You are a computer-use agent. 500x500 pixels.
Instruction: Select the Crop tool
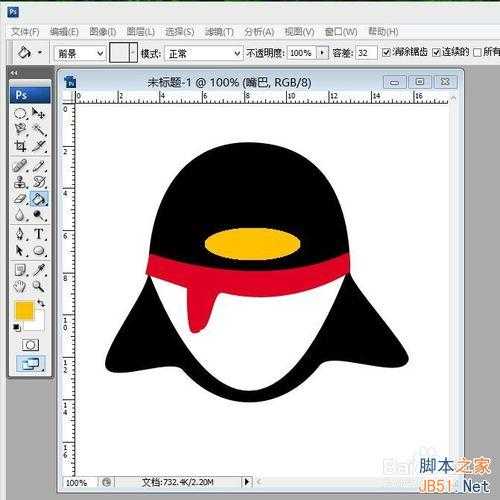[20, 146]
